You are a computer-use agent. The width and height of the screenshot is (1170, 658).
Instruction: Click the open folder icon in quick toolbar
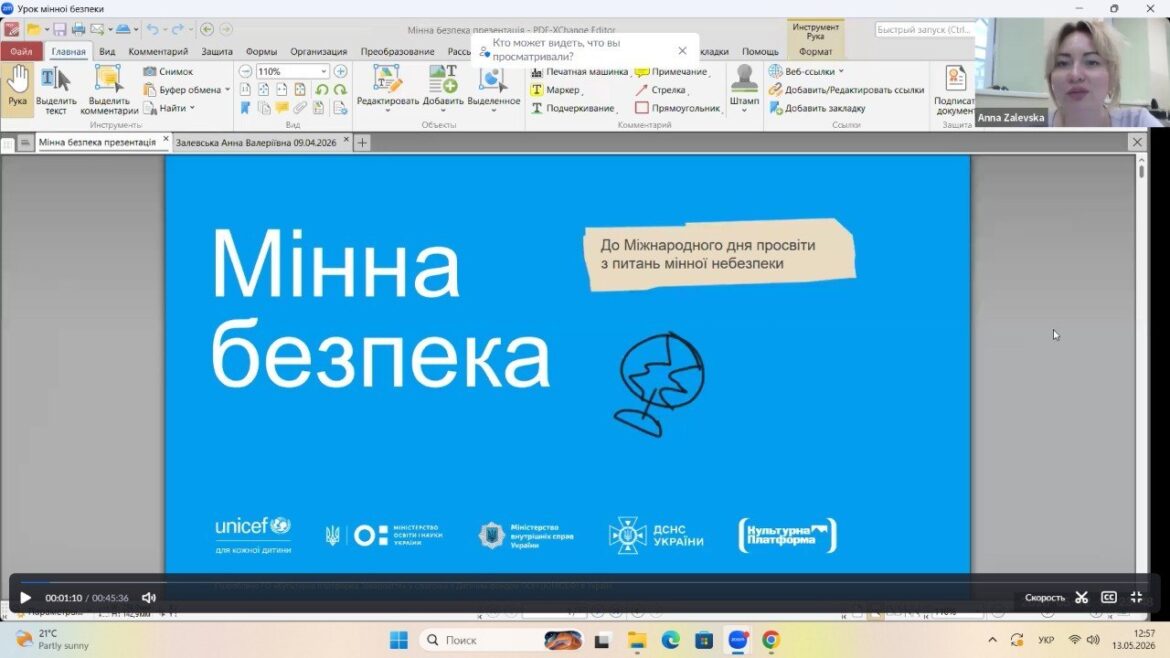pyautogui.click(x=34, y=29)
